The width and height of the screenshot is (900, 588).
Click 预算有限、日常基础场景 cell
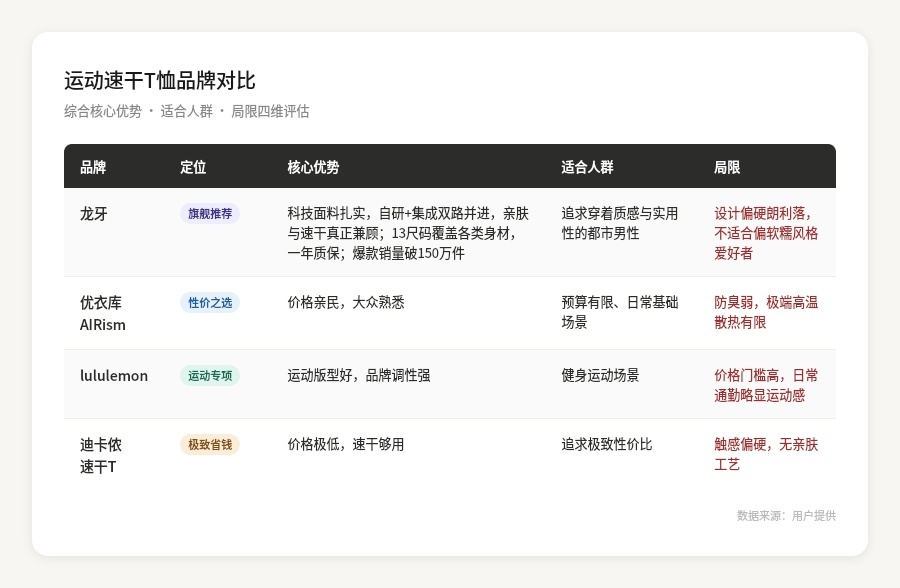coord(620,312)
